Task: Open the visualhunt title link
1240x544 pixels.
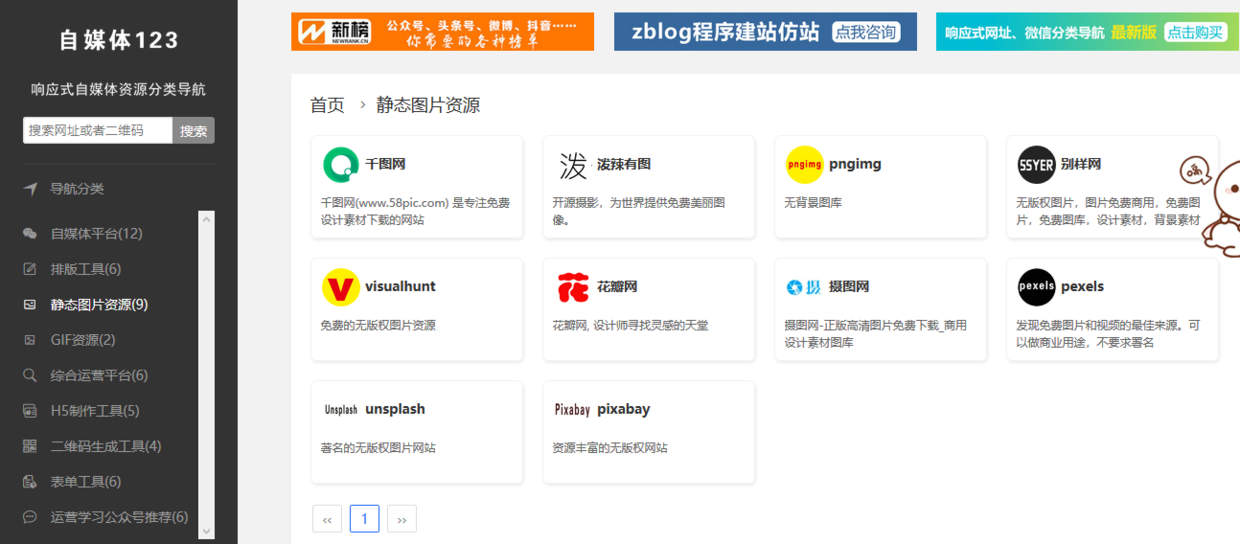Action: pos(400,286)
